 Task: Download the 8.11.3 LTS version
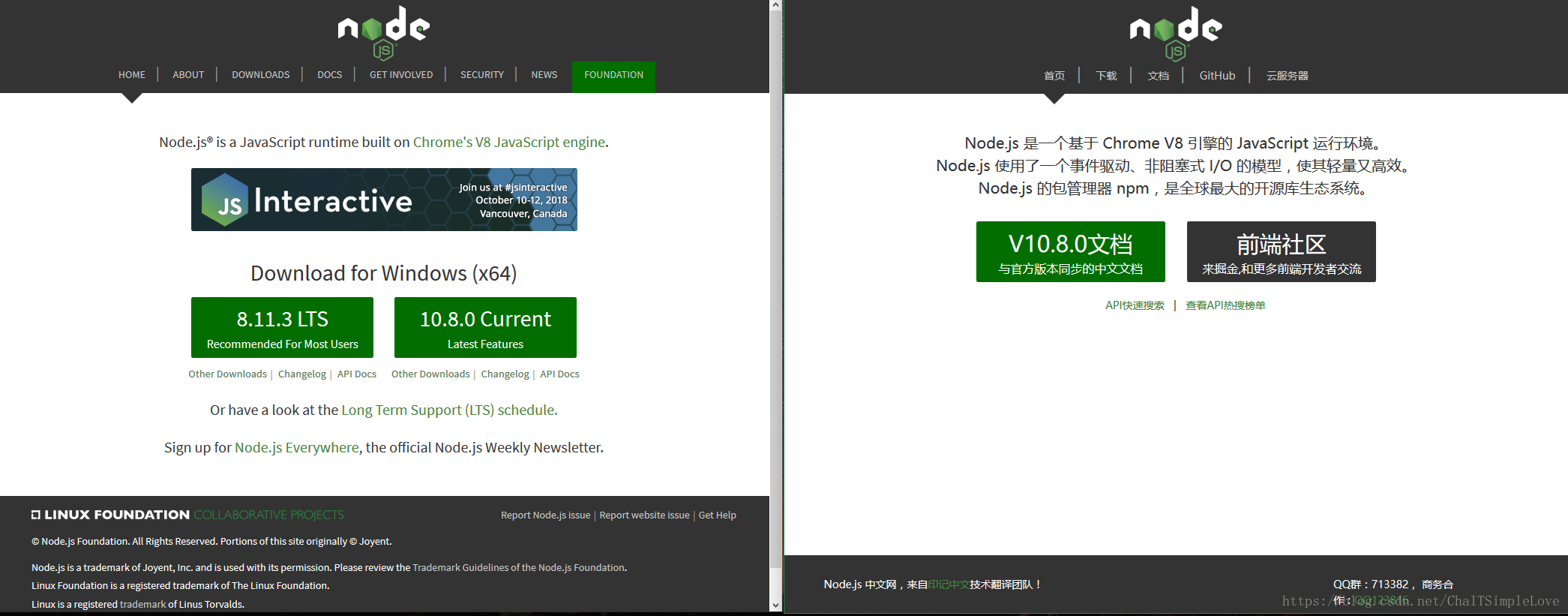(x=282, y=328)
